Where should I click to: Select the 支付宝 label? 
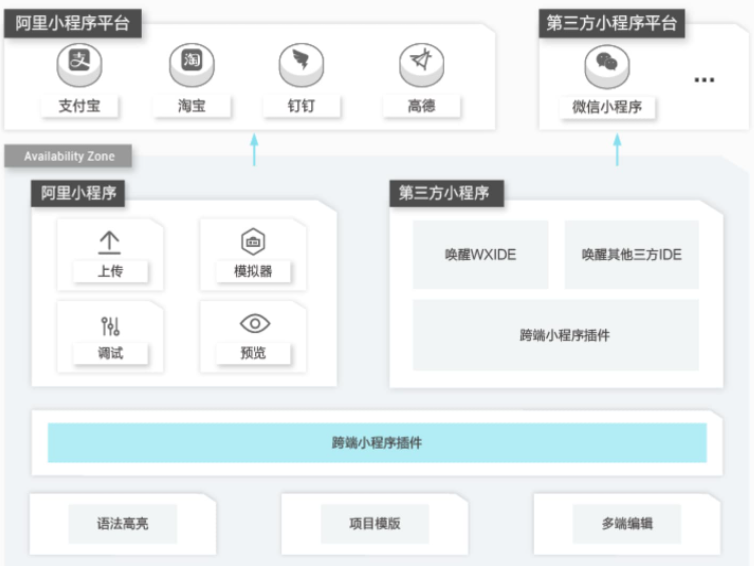[79, 106]
